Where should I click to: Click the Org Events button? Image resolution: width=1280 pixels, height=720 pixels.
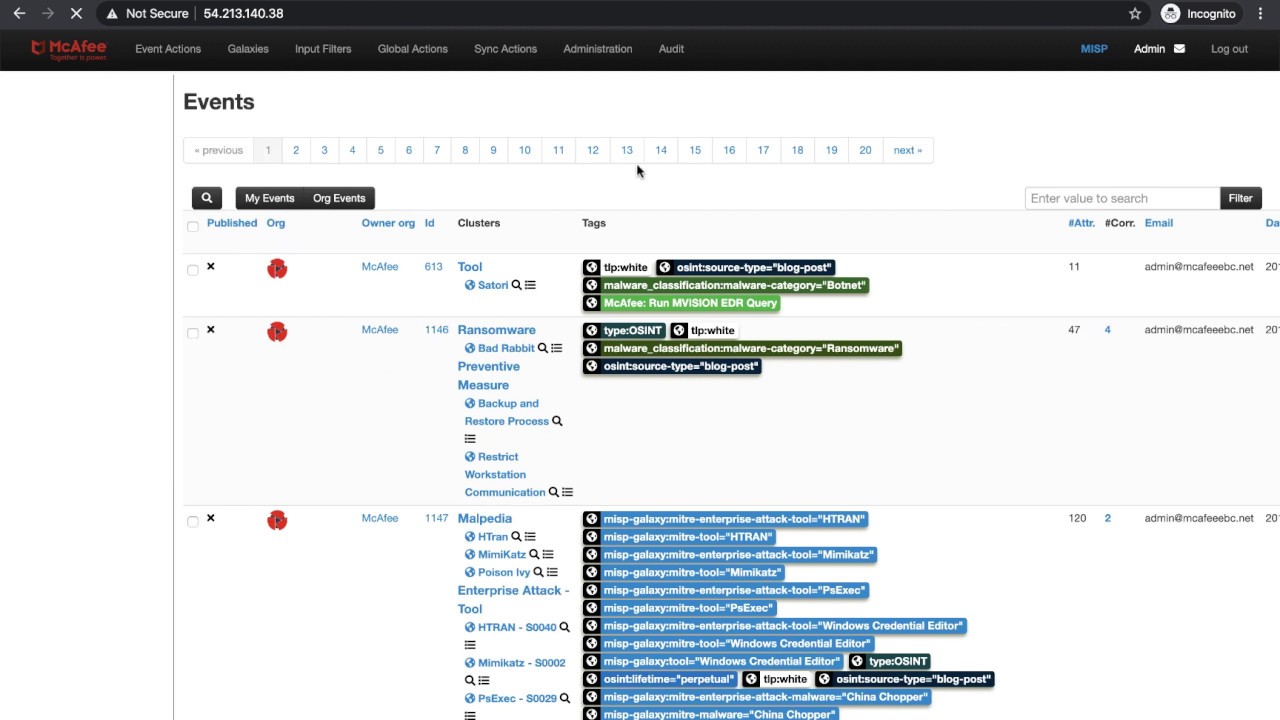pos(339,198)
